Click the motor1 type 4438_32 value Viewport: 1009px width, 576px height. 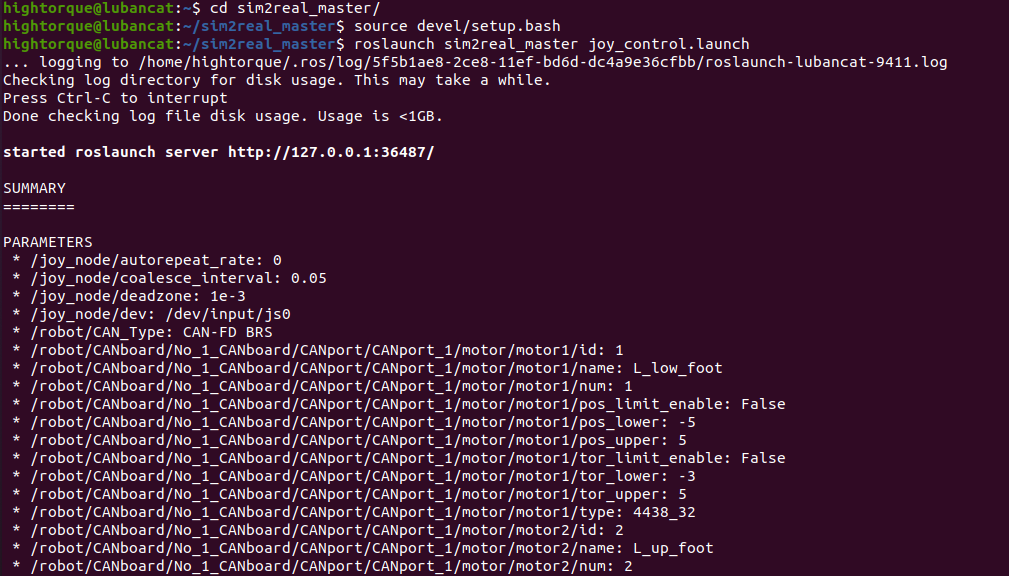(664, 513)
